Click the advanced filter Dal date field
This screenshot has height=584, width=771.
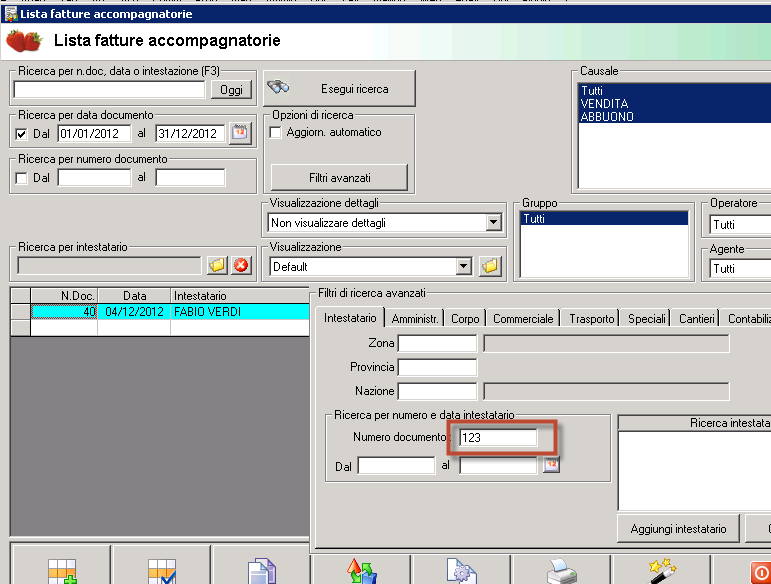point(396,466)
